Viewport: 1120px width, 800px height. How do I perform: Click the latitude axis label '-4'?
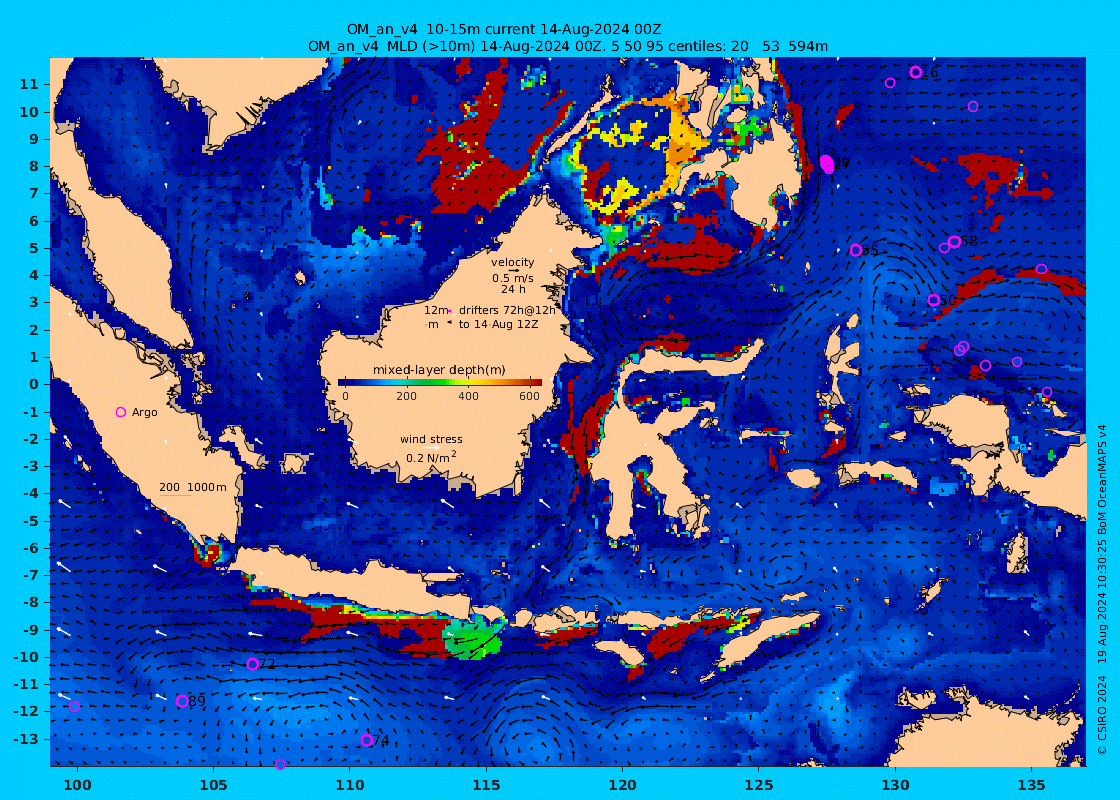coord(30,494)
